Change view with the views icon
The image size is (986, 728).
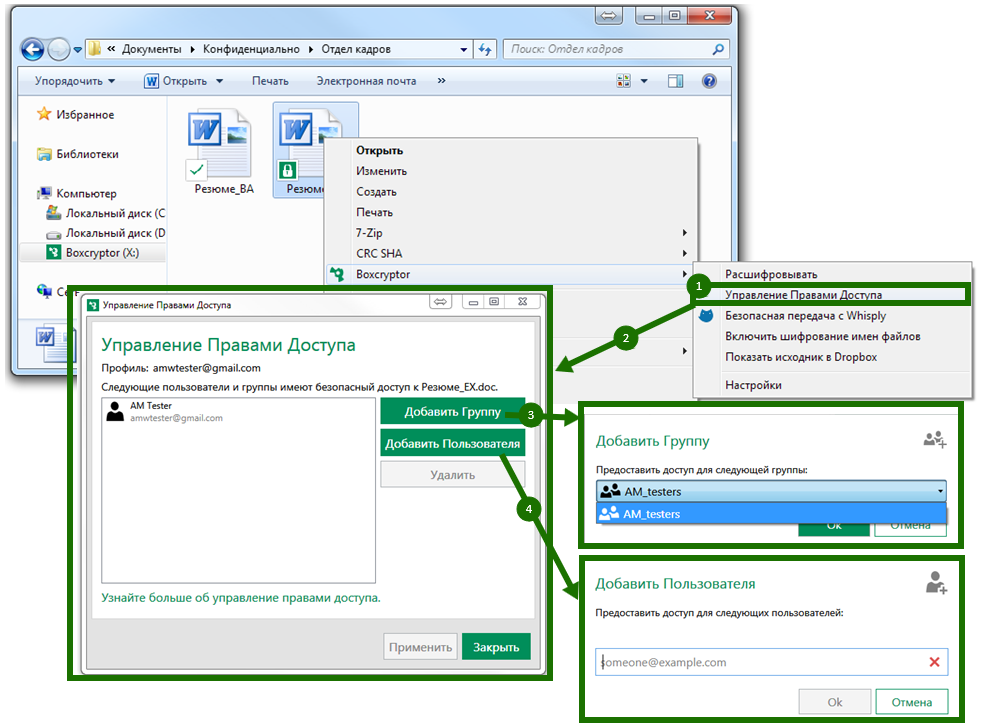point(623,81)
